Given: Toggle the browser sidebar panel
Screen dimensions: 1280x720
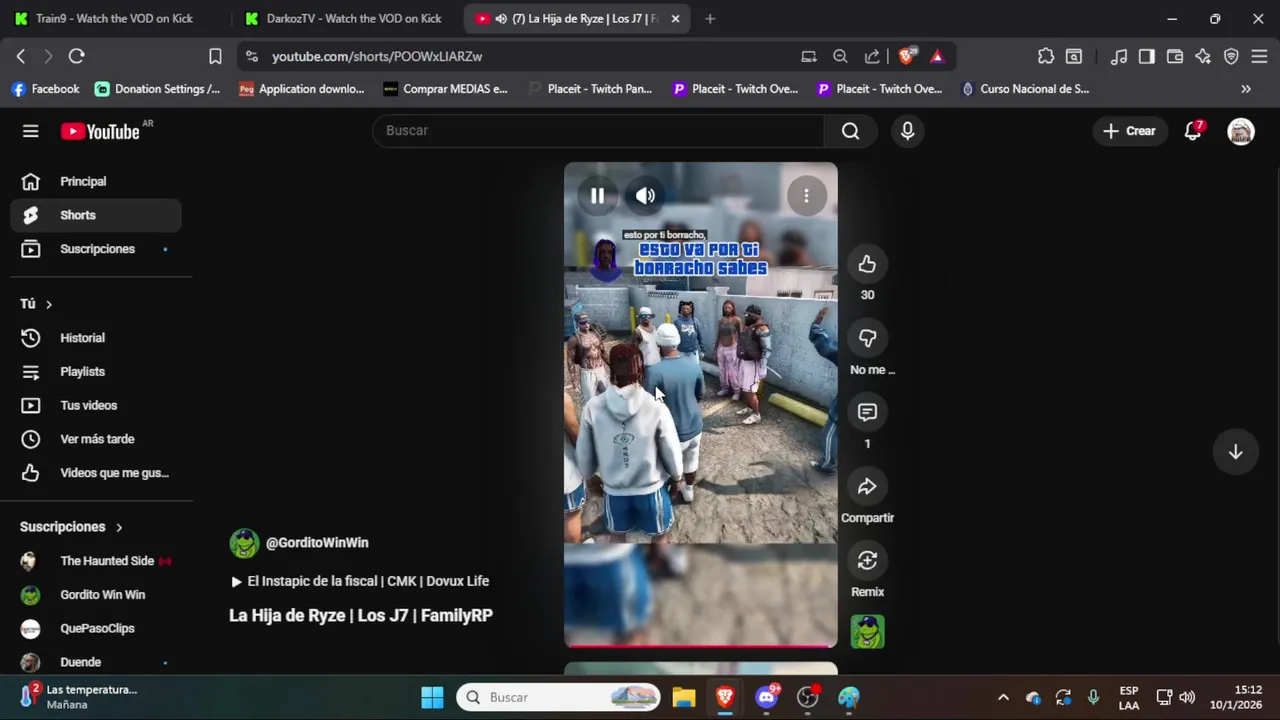Looking at the screenshot, I should [x=1147, y=57].
